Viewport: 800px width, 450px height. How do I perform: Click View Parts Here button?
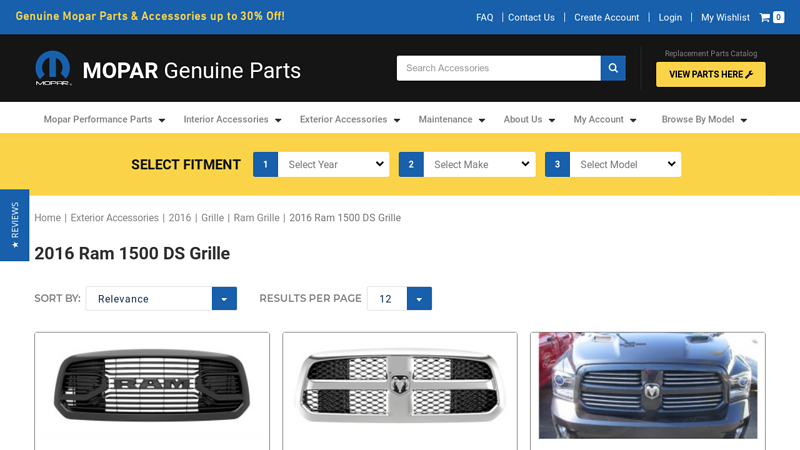[711, 74]
